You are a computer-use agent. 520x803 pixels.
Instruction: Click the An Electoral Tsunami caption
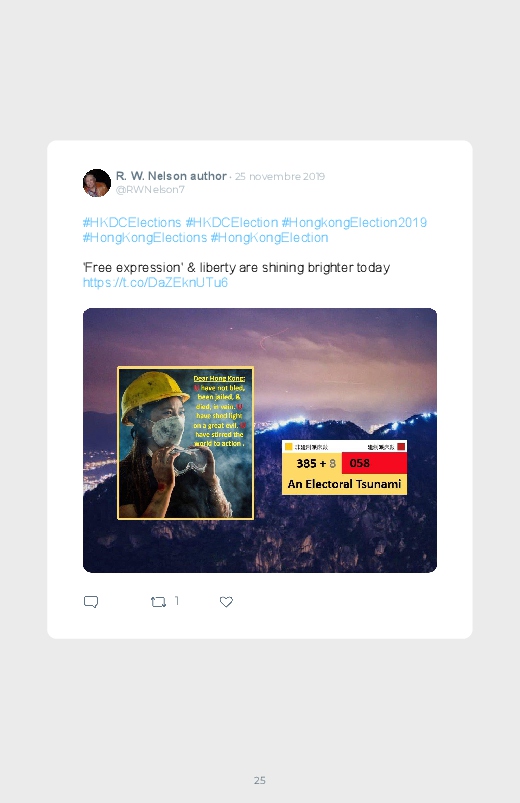344,484
